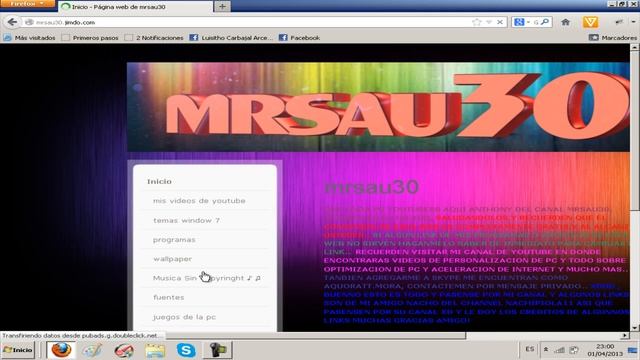Click the mrsau30 page heading
Viewport: 640px width, 360px height.
[x=371, y=187]
